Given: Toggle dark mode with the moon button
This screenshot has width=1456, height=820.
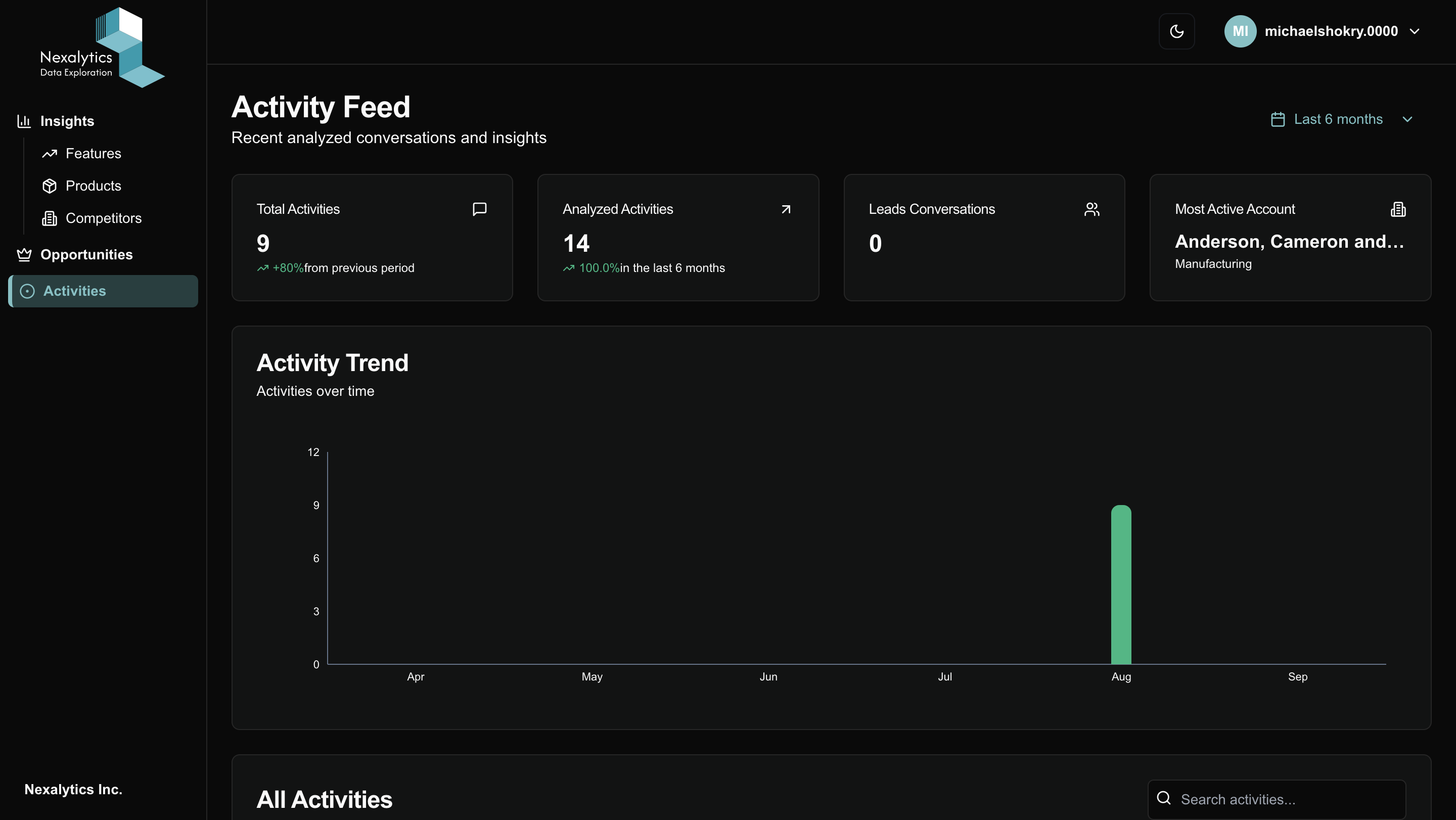Looking at the screenshot, I should (1177, 31).
